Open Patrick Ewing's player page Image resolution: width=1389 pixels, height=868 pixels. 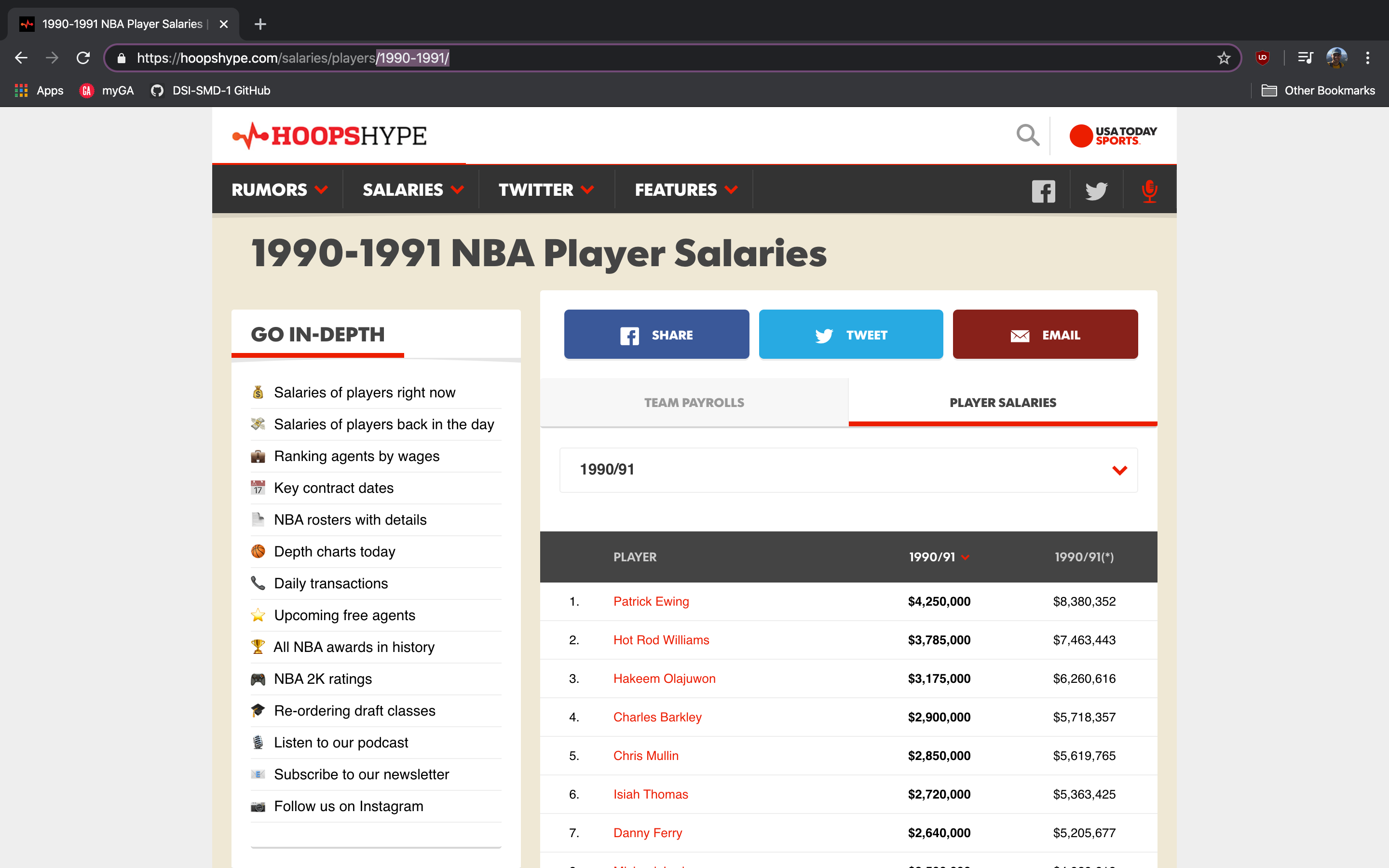tap(651, 602)
